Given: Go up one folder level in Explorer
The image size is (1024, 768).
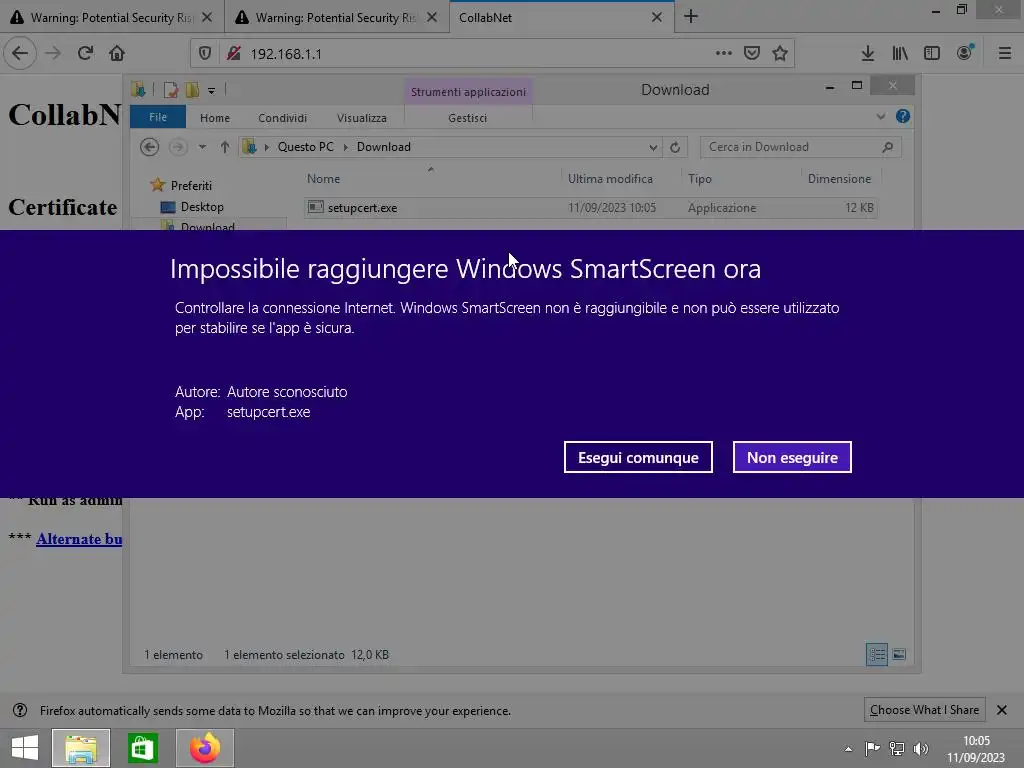Looking at the screenshot, I should [x=225, y=147].
